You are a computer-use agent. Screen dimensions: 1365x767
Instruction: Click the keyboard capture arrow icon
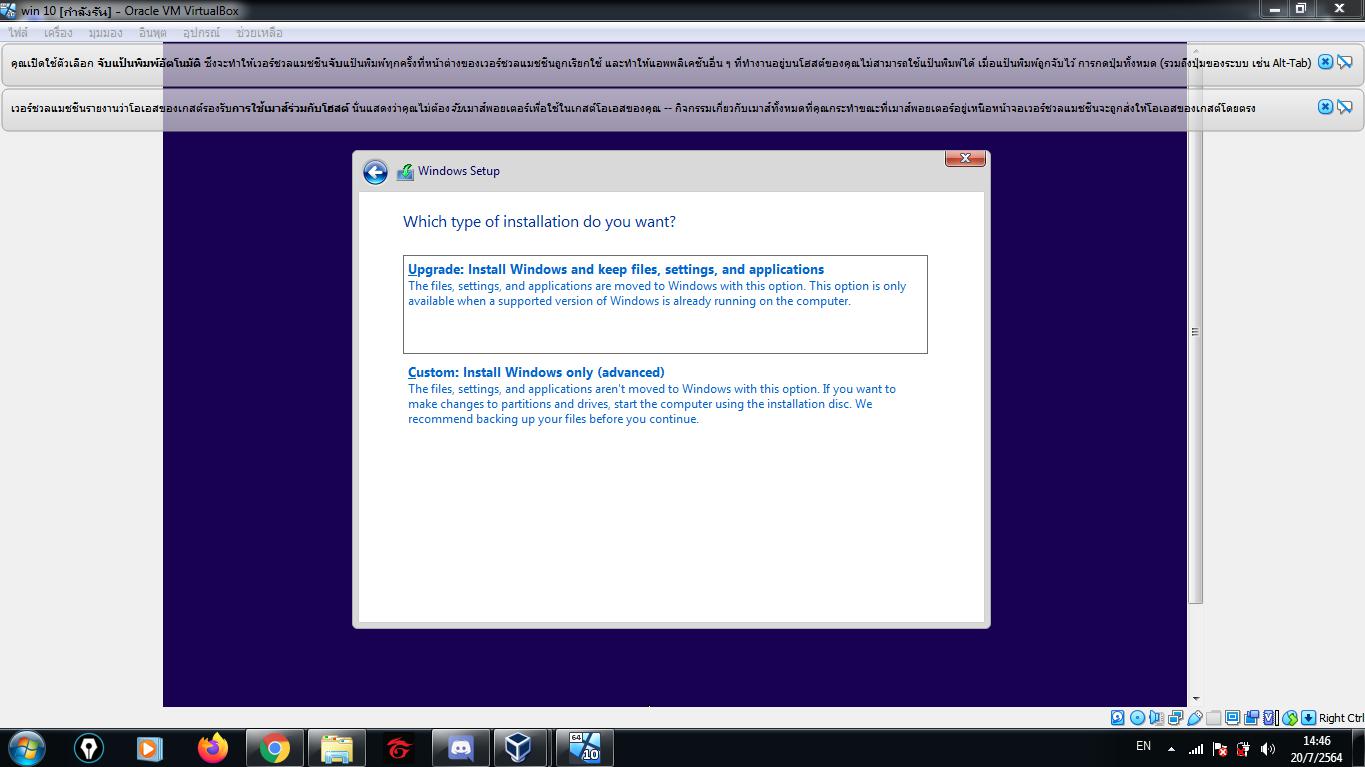click(x=1308, y=718)
